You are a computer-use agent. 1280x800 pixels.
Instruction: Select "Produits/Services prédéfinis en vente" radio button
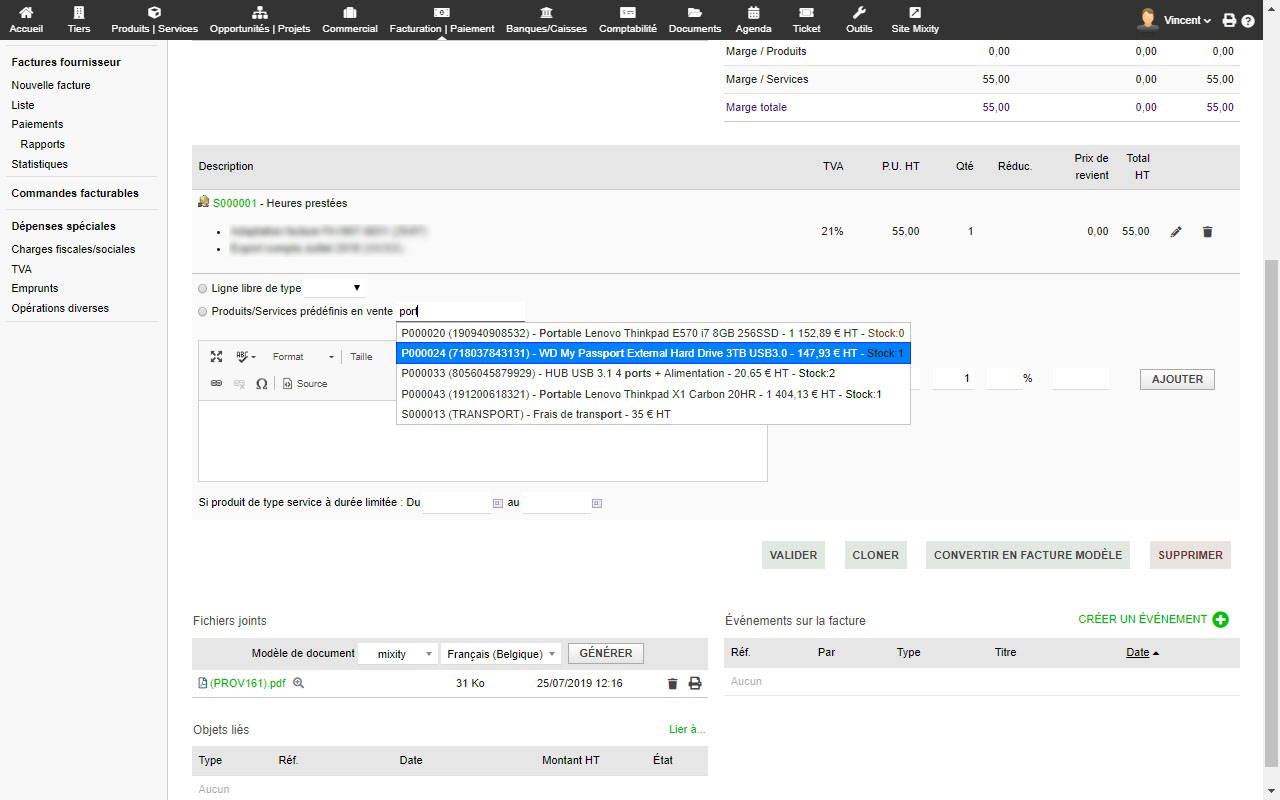pos(204,312)
